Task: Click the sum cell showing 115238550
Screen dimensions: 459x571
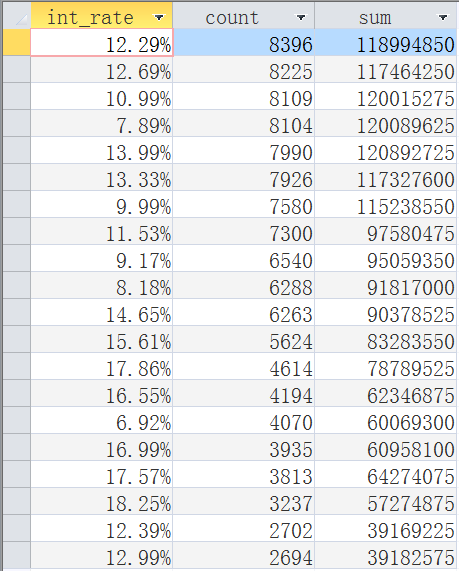Action: (x=386, y=204)
